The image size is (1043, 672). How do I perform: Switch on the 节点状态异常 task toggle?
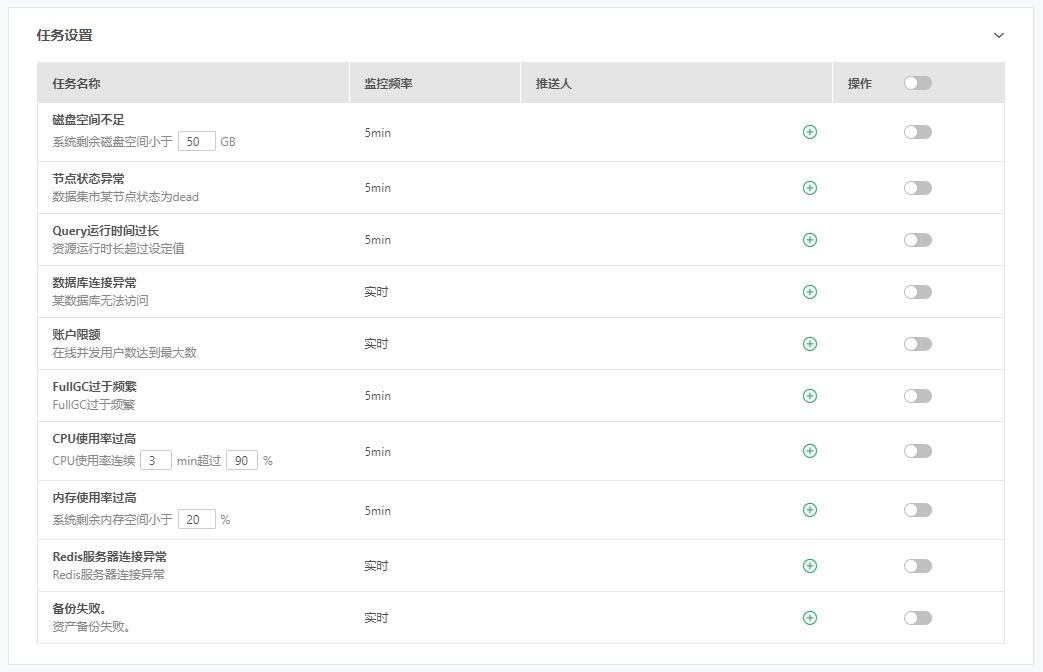tap(917, 188)
